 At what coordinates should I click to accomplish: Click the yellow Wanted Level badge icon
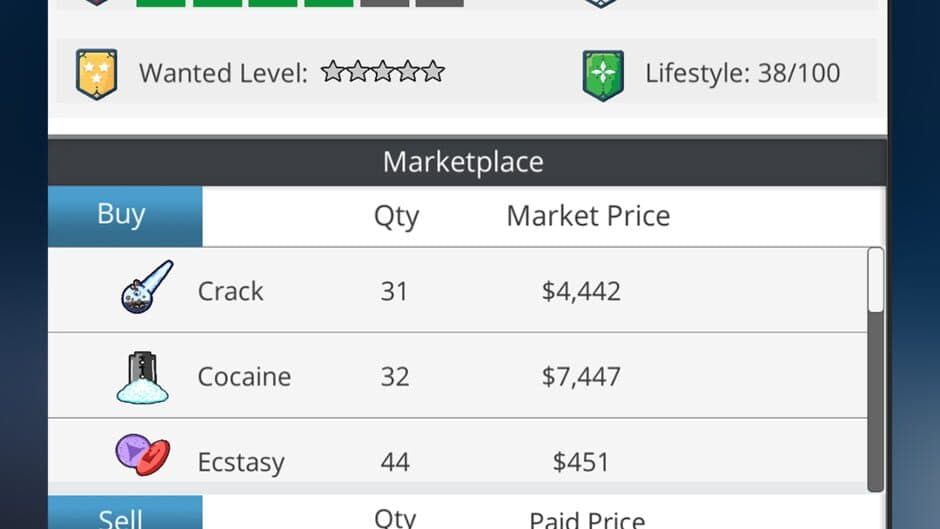97,74
